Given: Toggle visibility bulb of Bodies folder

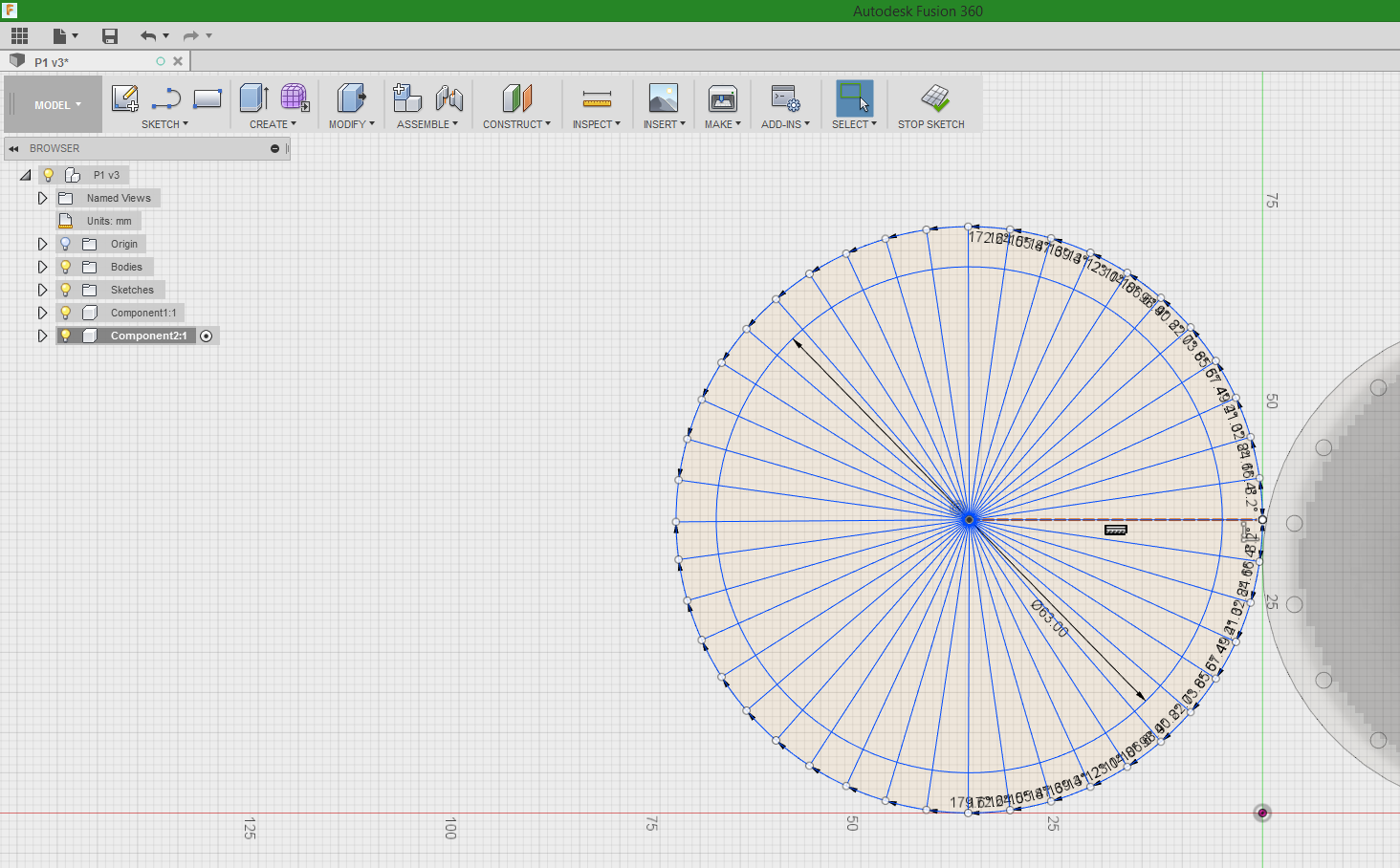Looking at the screenshot, I should pyautogui.click(x=65, y=267).
